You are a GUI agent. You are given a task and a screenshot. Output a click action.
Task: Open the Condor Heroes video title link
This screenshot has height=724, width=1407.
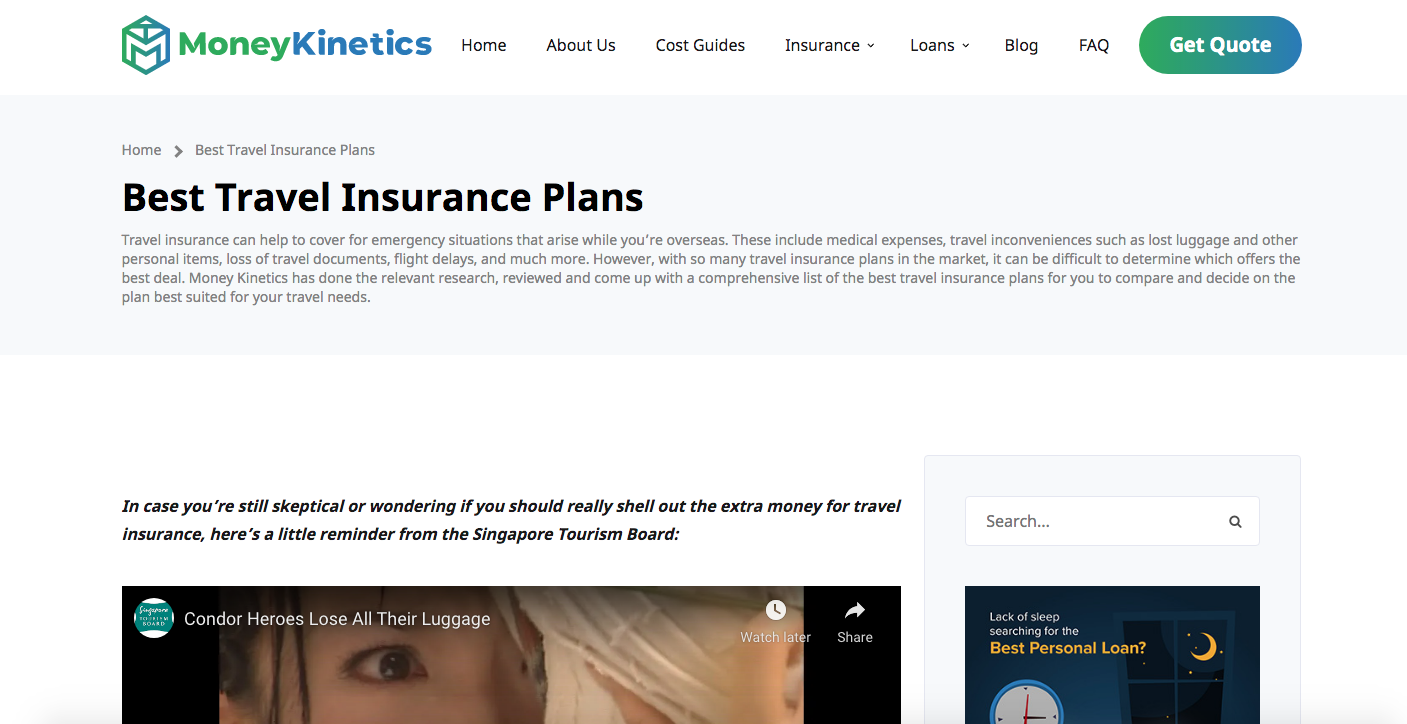[x=337, y=619]
